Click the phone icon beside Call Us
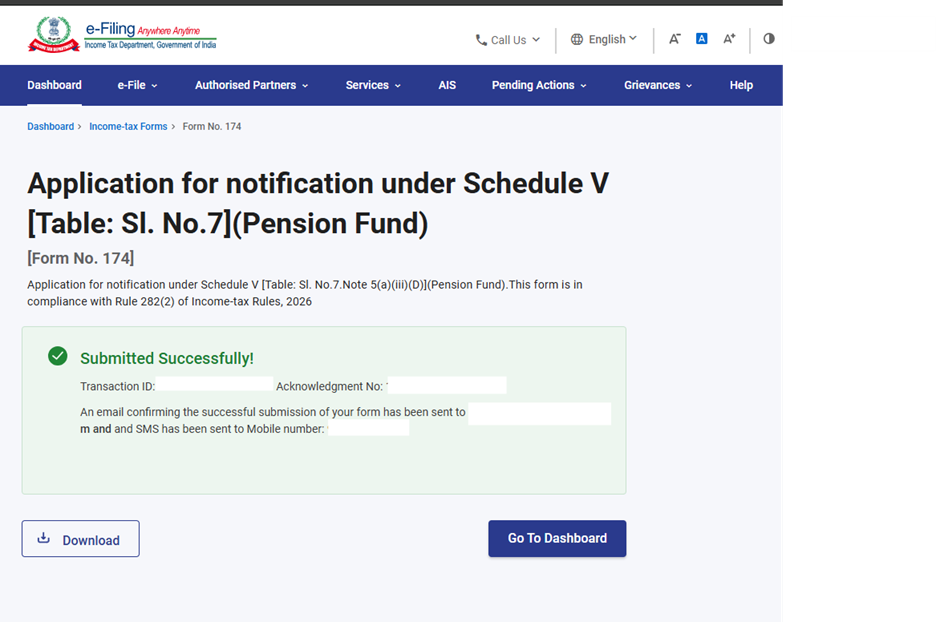This screenshot has width=936, height=622. (481, 40)
